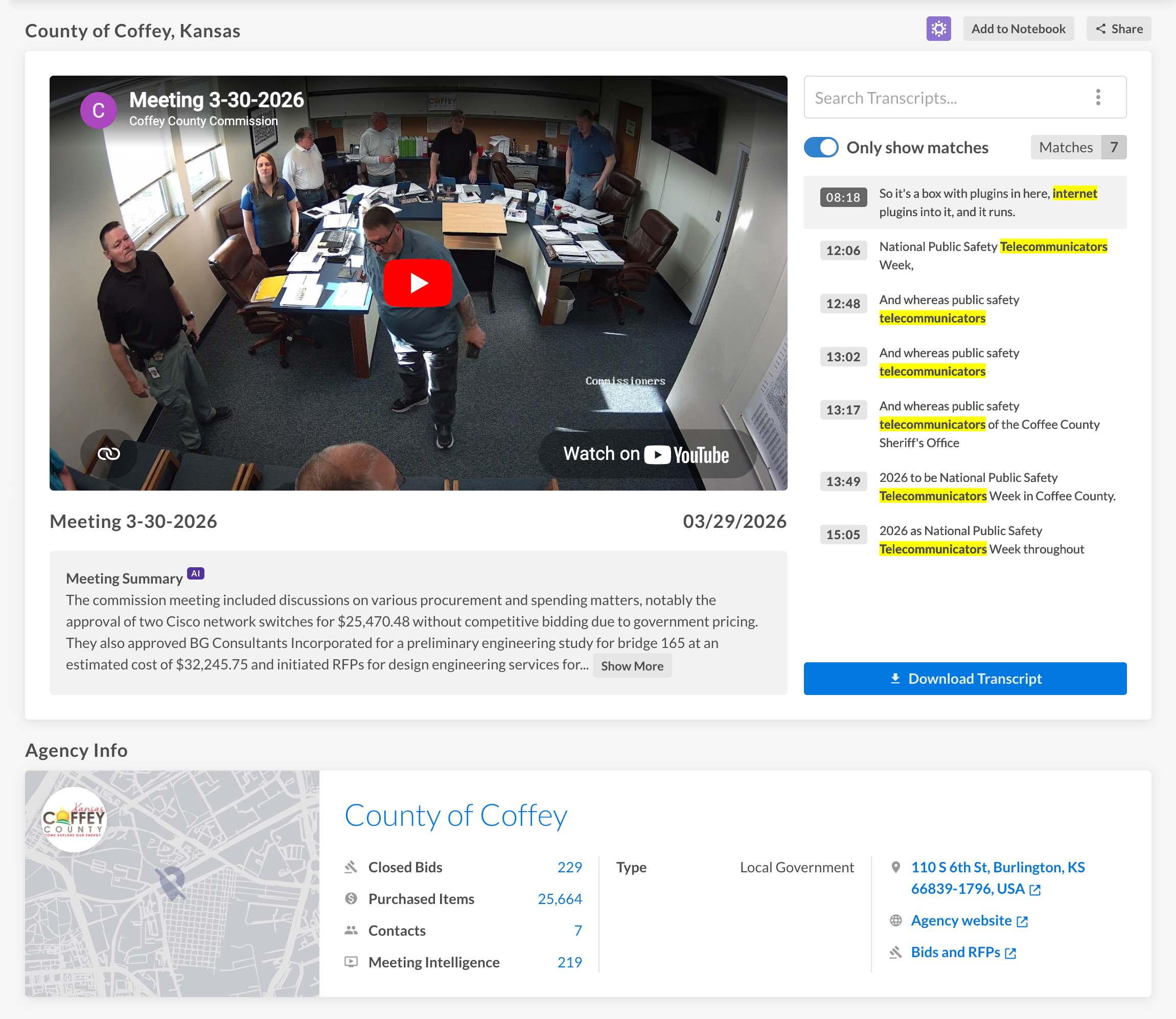The height and width of the screenshot is (1019, 1176).
Task: Click the external link icon beside Agency website
Action: [x=1023, y=921]
